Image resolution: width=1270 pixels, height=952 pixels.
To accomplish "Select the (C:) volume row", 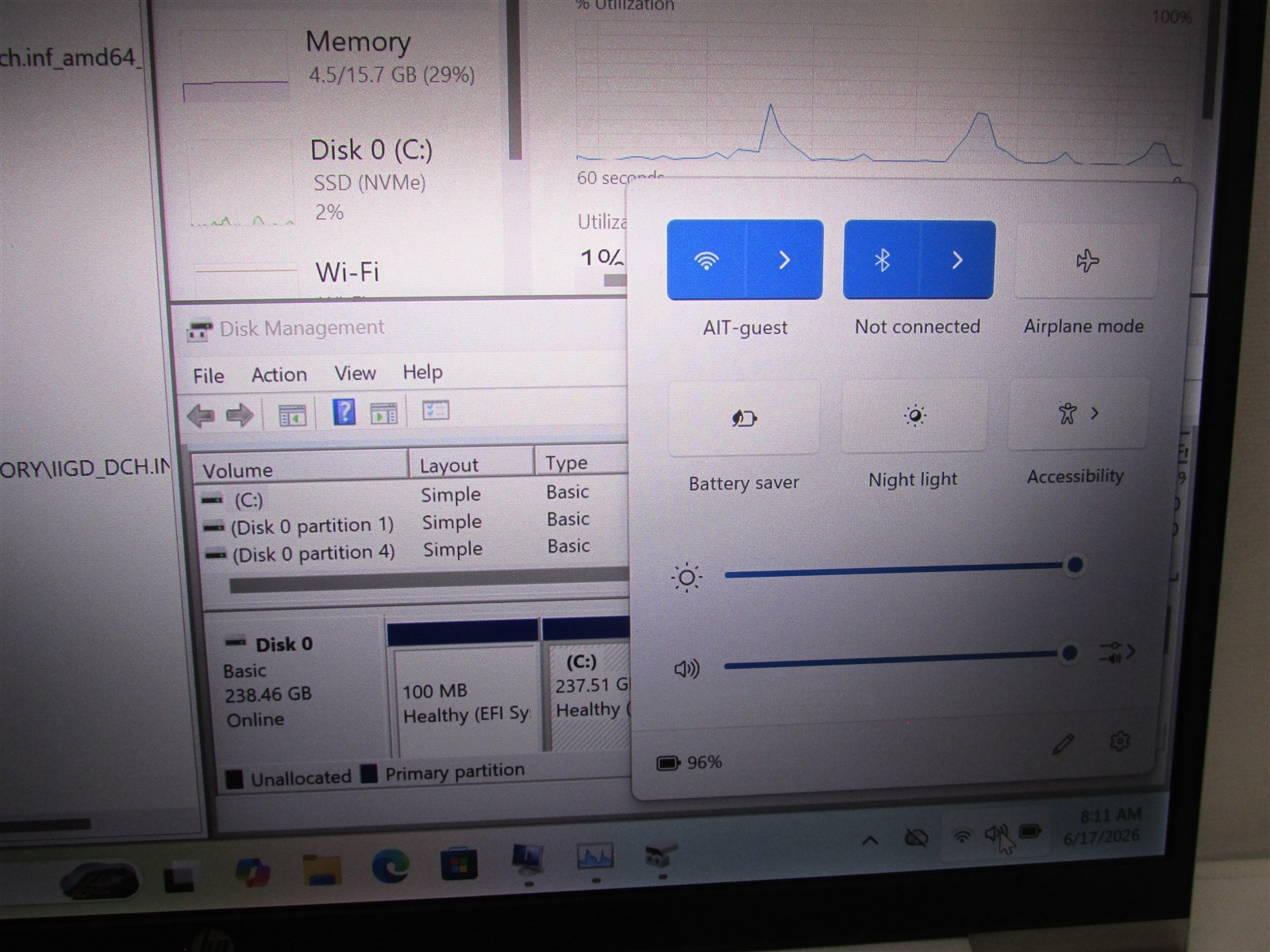I will pyautogui.click(x=413, y=497).
